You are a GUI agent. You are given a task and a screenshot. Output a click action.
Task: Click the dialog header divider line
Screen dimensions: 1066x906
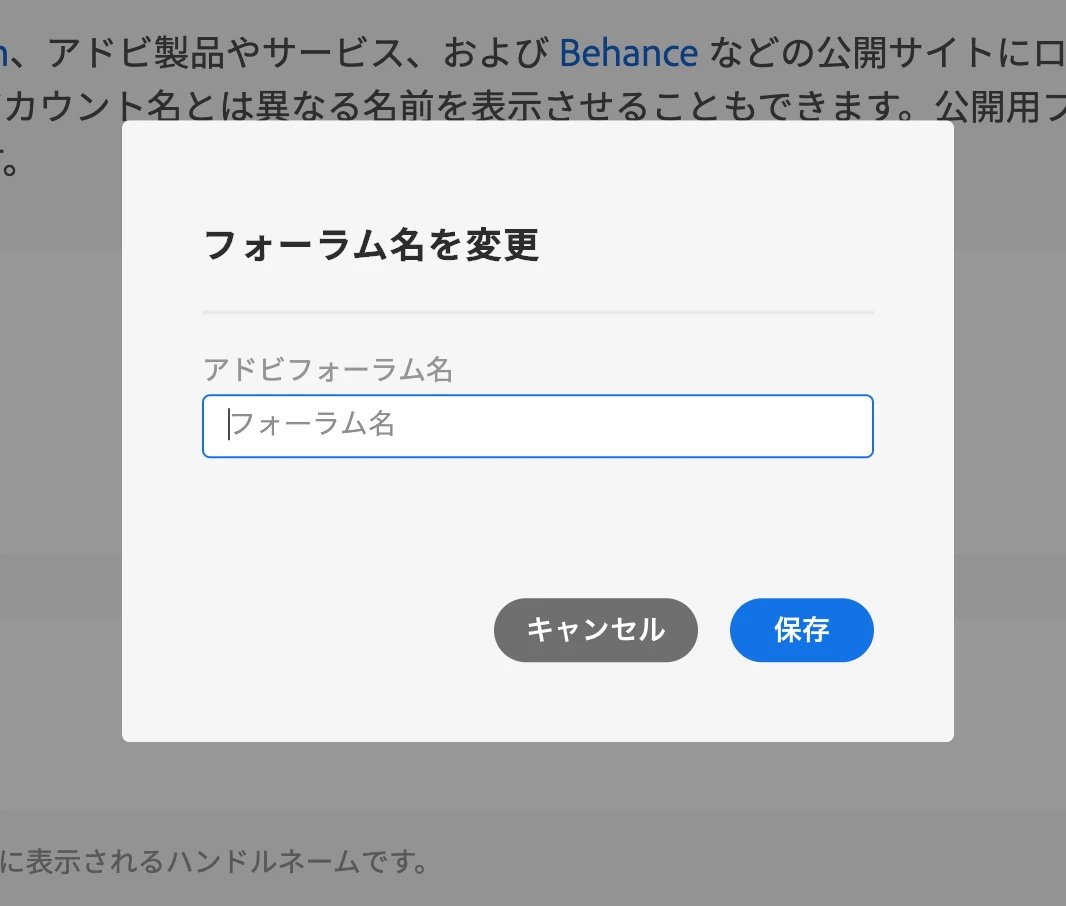click(538, 310)
